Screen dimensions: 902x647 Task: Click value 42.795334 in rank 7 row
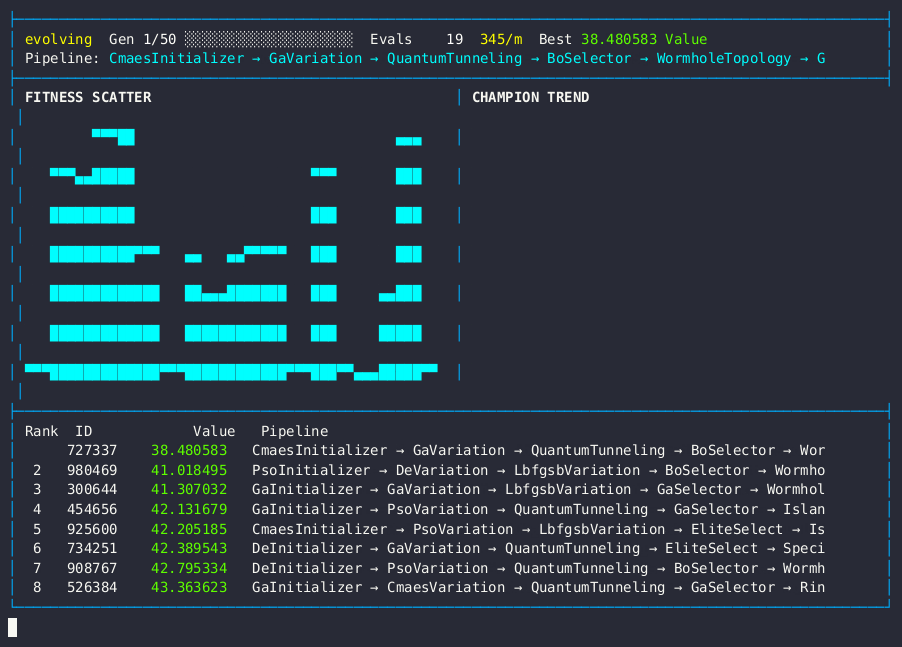pos(189,568)
